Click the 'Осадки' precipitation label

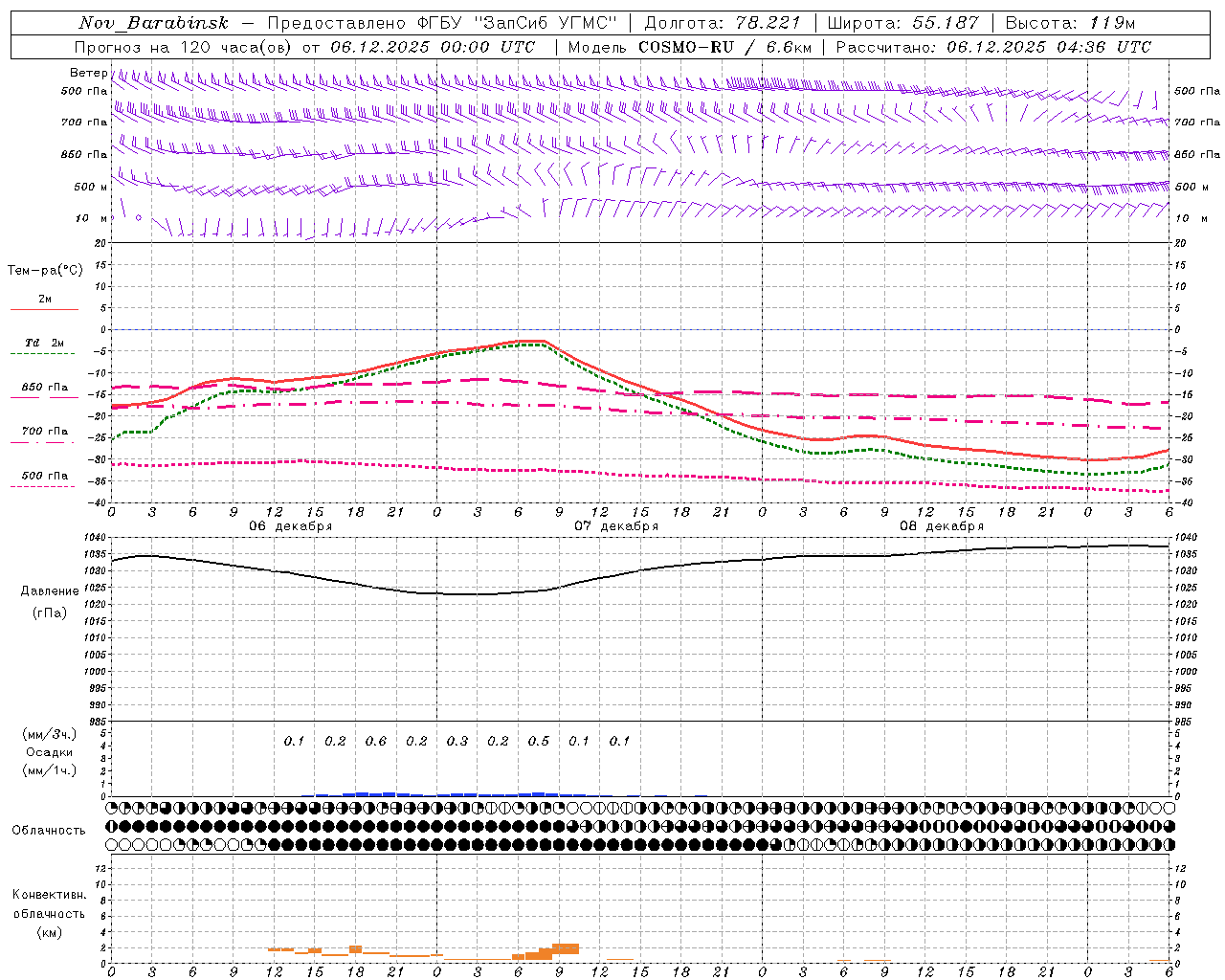tap(50, 752)
